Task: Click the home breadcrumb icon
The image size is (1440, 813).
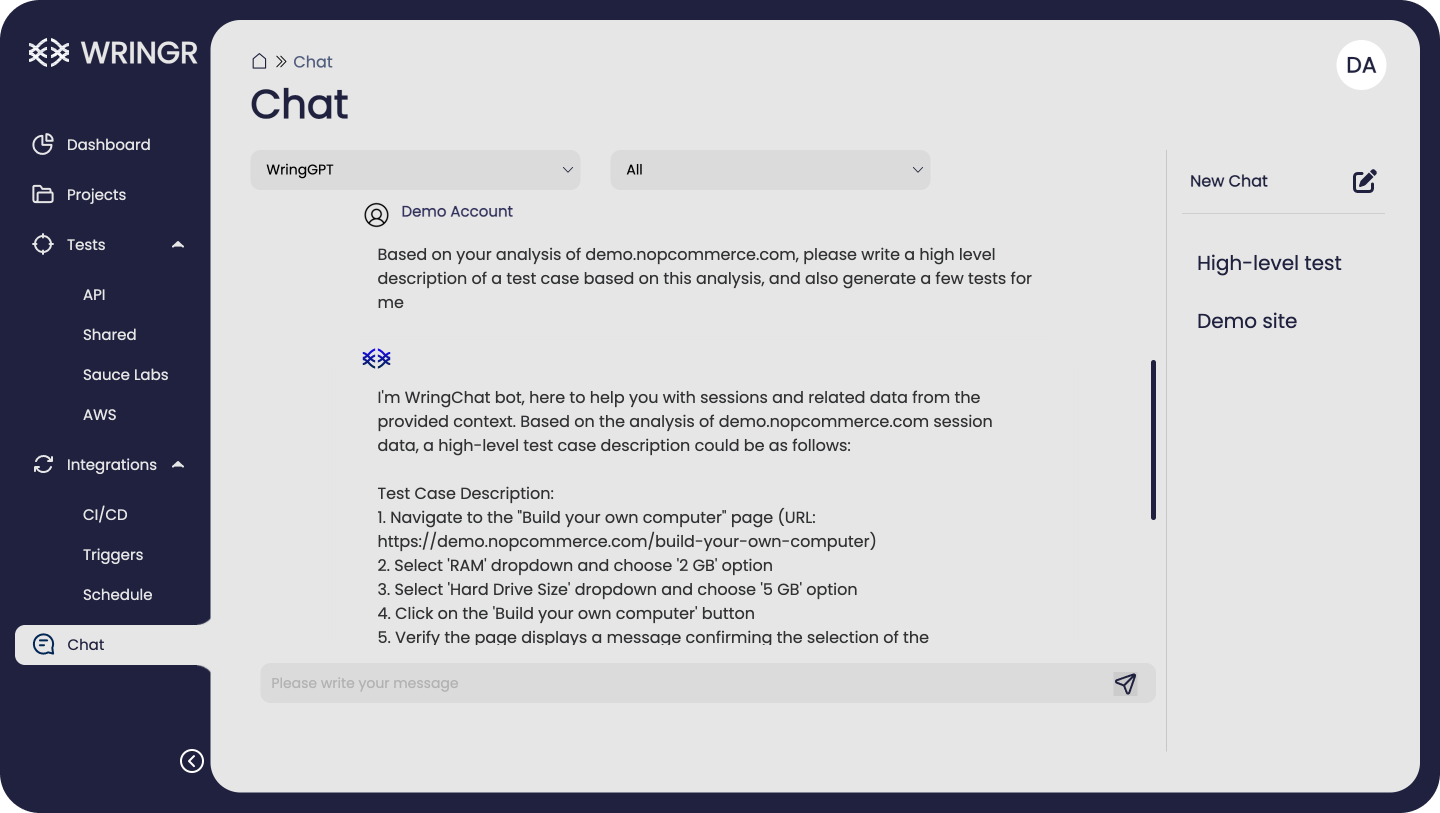Action: coord(259,61)
